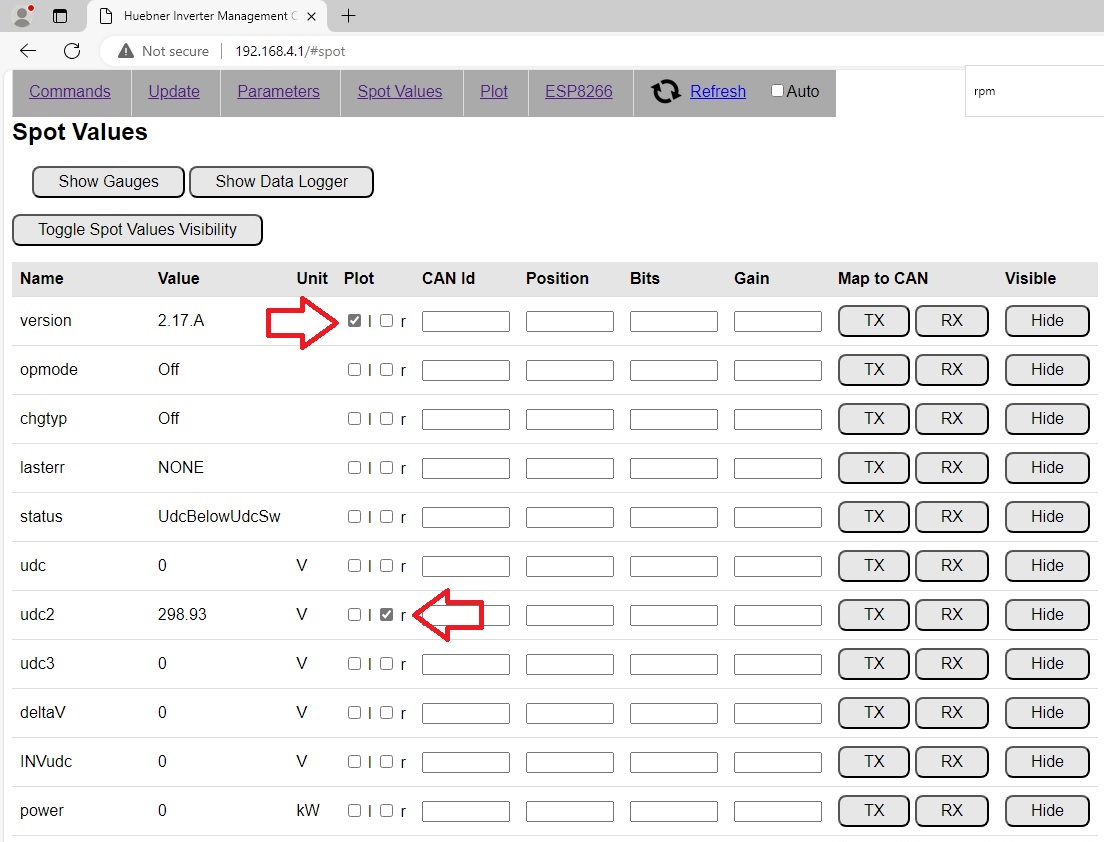The height and width of the screenshot is (842, 1104).
Task: Click the CAN Id field for version
Action: (x=465, y=321)
